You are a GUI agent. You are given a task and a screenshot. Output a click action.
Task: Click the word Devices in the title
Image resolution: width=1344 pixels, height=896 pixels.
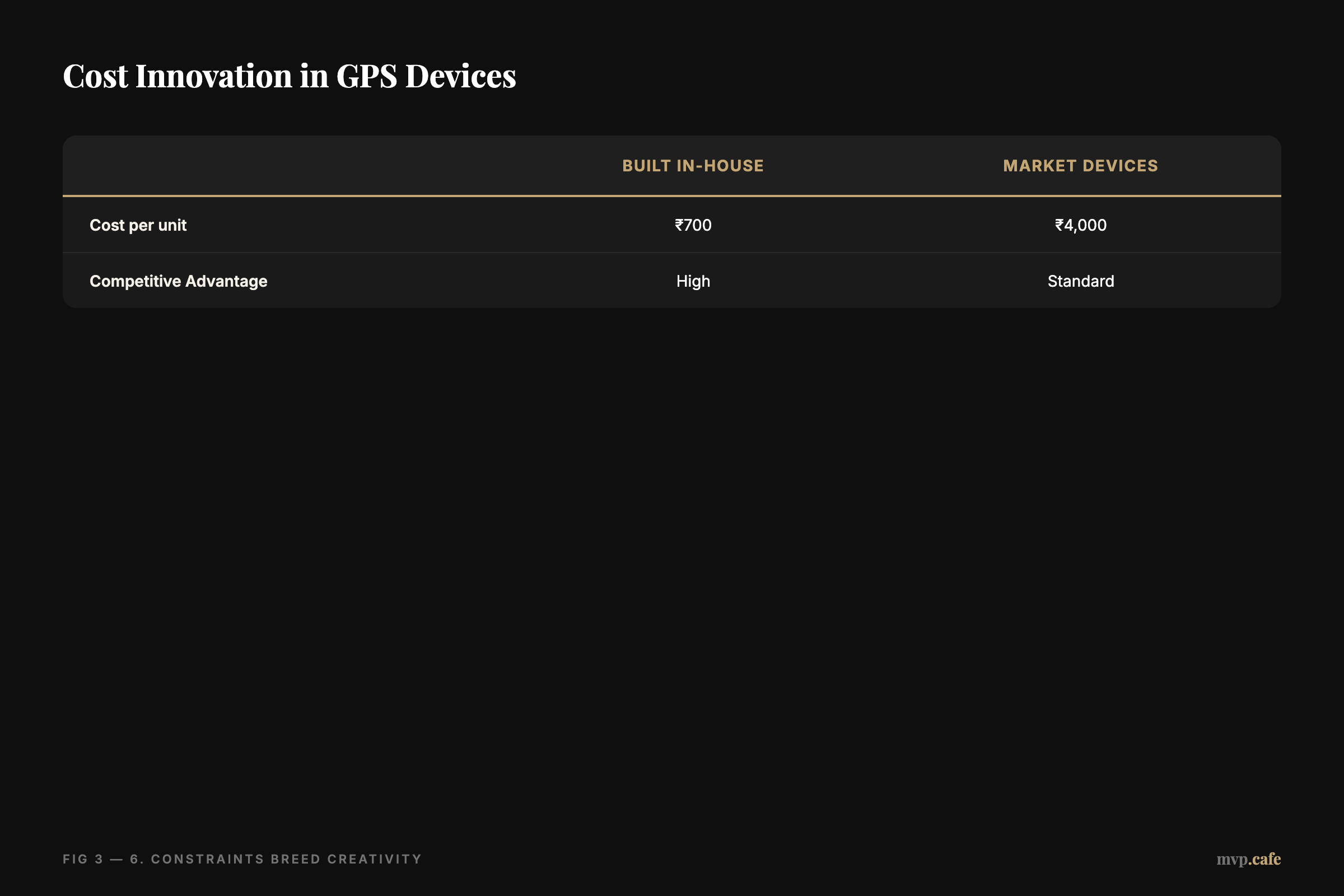[460, 76]
